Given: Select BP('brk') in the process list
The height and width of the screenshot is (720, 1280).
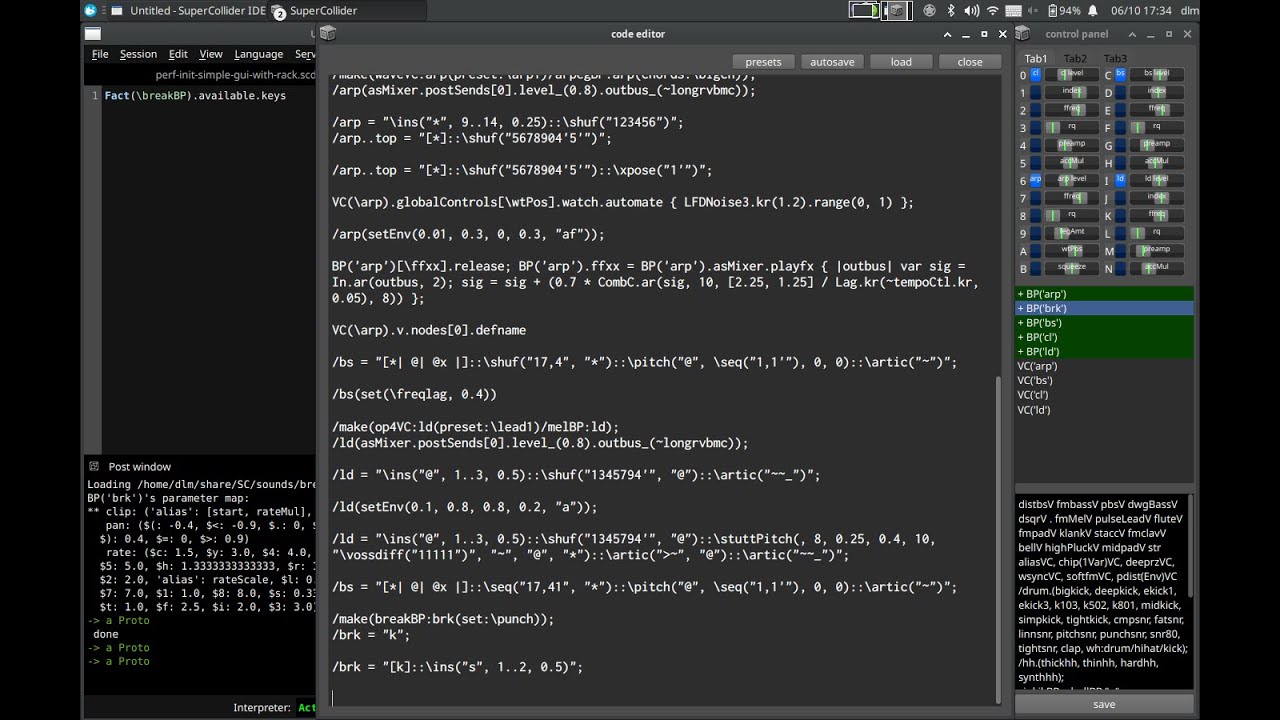Looking at the screenshot, I should [x=1104, y=309].
